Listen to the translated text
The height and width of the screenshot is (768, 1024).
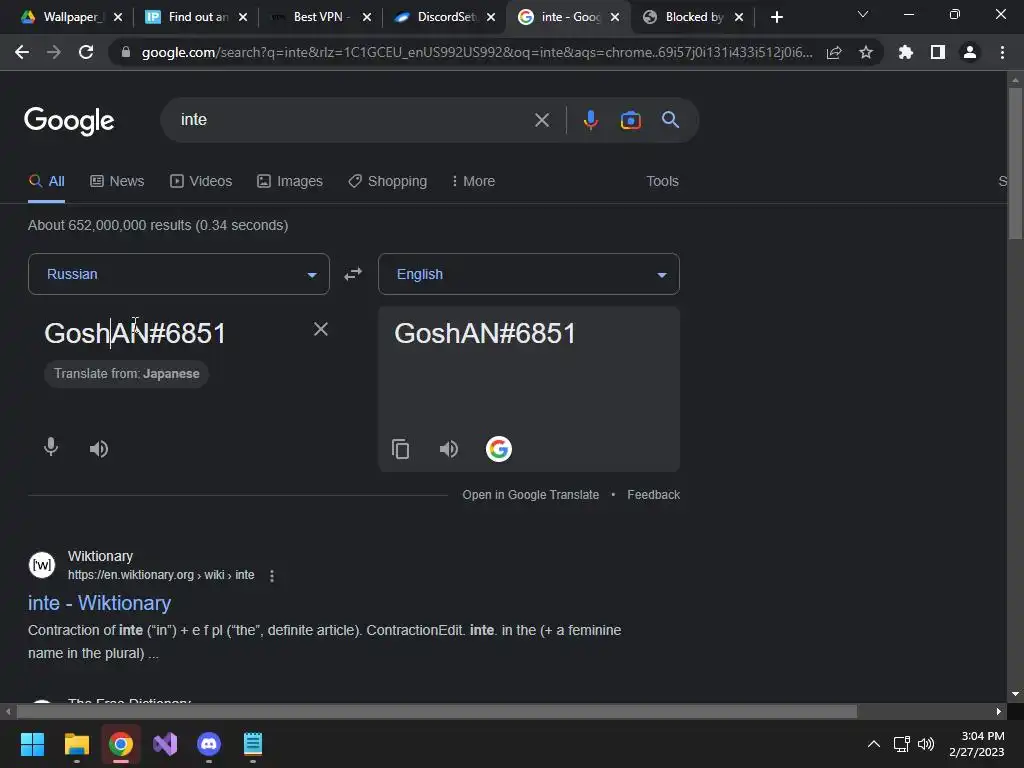click(449, 449)
